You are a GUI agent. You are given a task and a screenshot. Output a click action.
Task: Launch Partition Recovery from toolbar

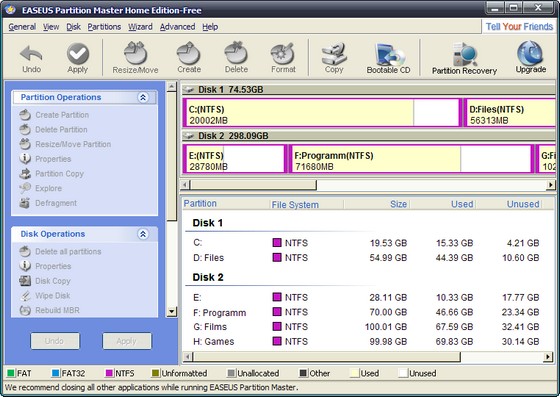pyautogui.click(x=464, y=59)
